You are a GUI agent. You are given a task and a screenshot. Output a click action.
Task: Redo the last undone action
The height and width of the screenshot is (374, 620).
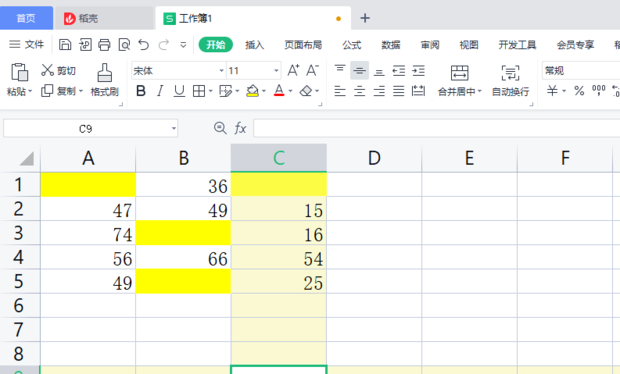click(x=164, y=45)
